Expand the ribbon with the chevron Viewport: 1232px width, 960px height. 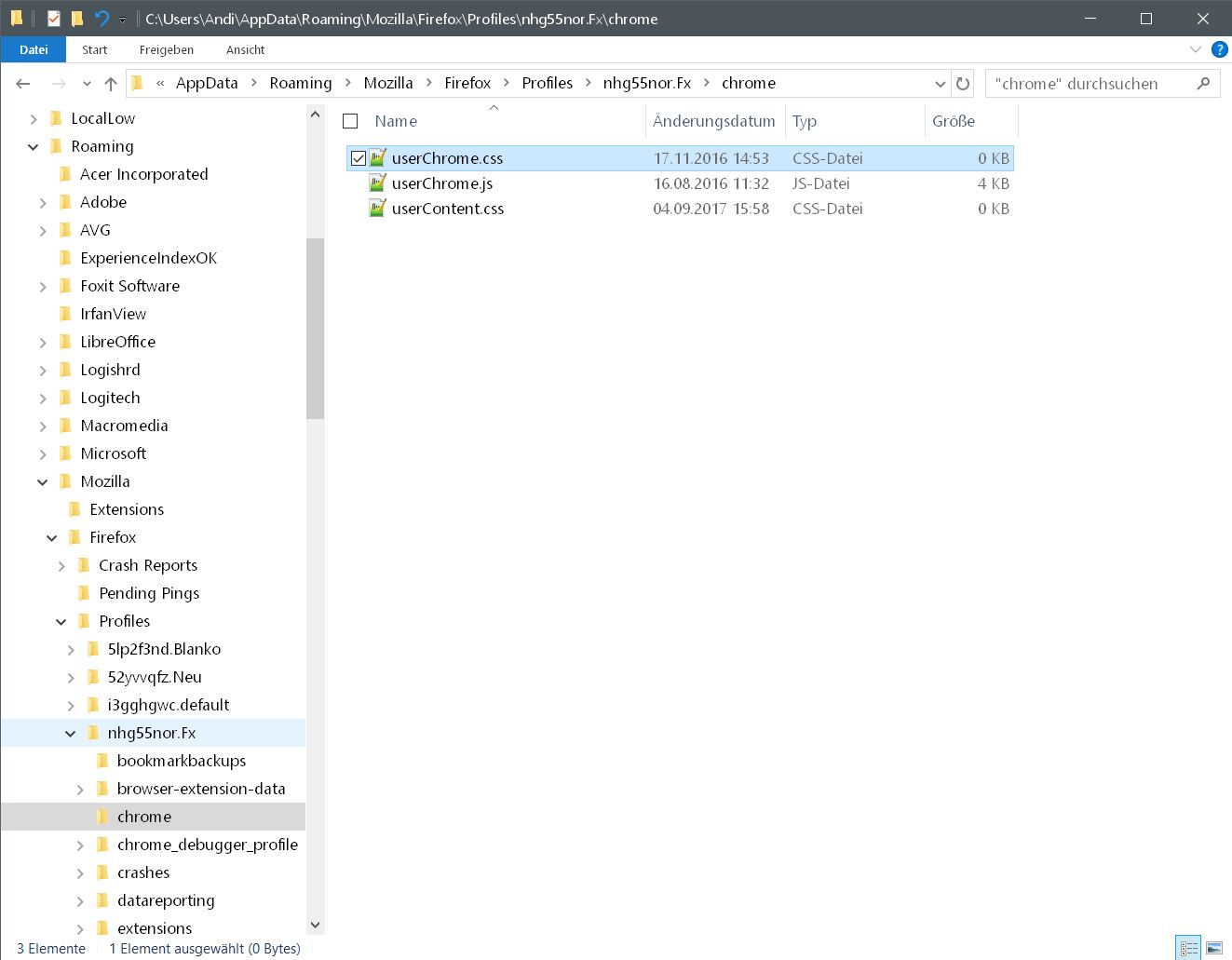pos(1196,49)
